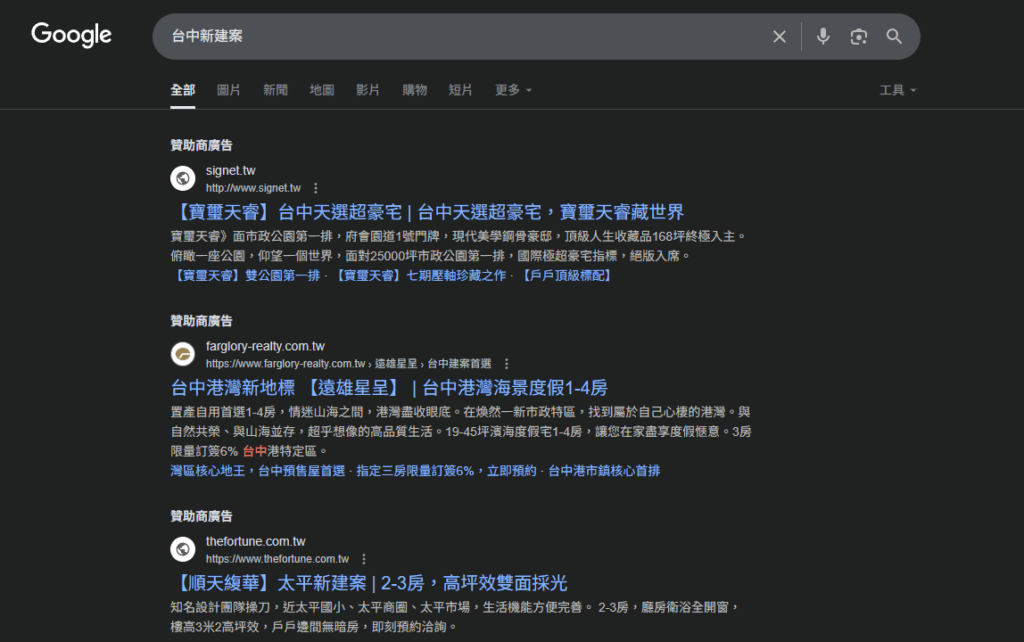The width and height of the screenshot is (1024, 642).
Task: Switch to the 圖片 tab
Action: tap(229, 90)
